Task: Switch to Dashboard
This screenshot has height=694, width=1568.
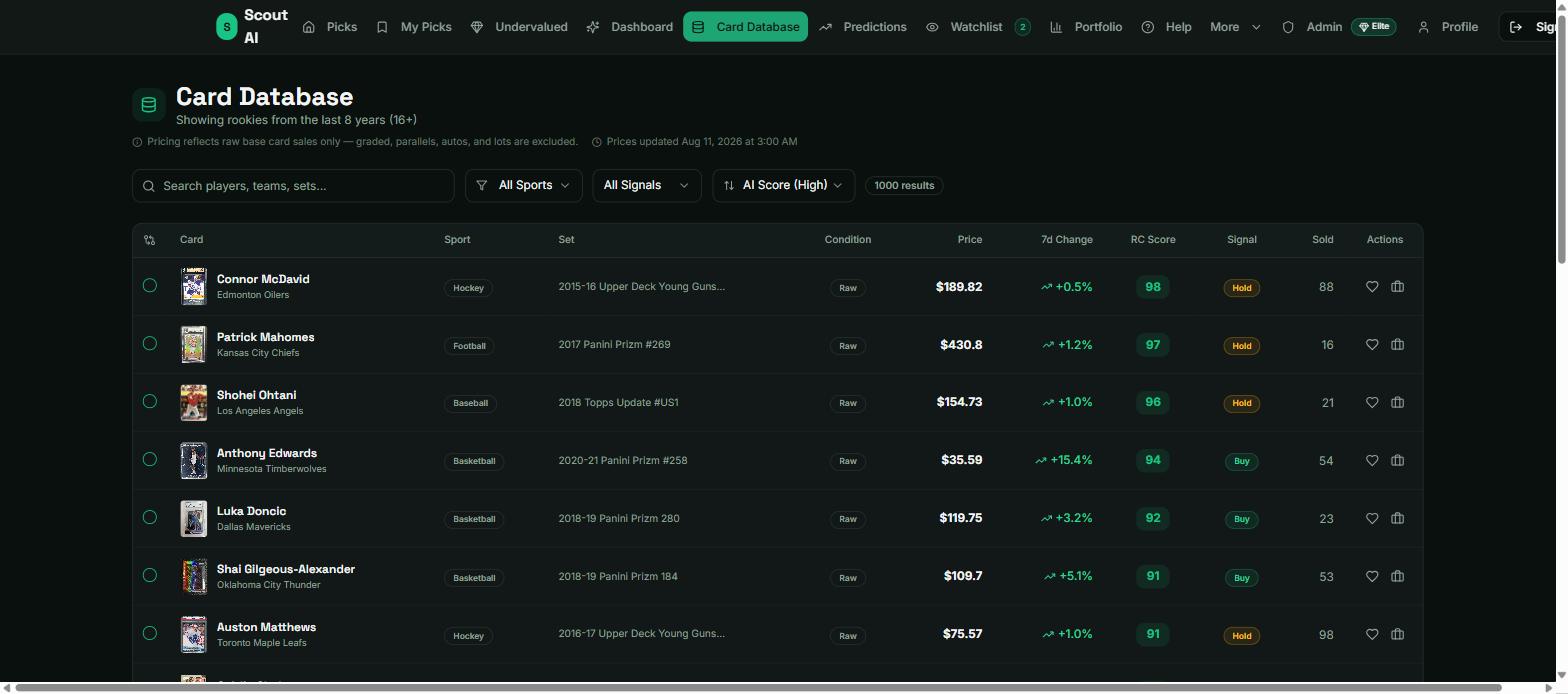Action: (630, 27)
